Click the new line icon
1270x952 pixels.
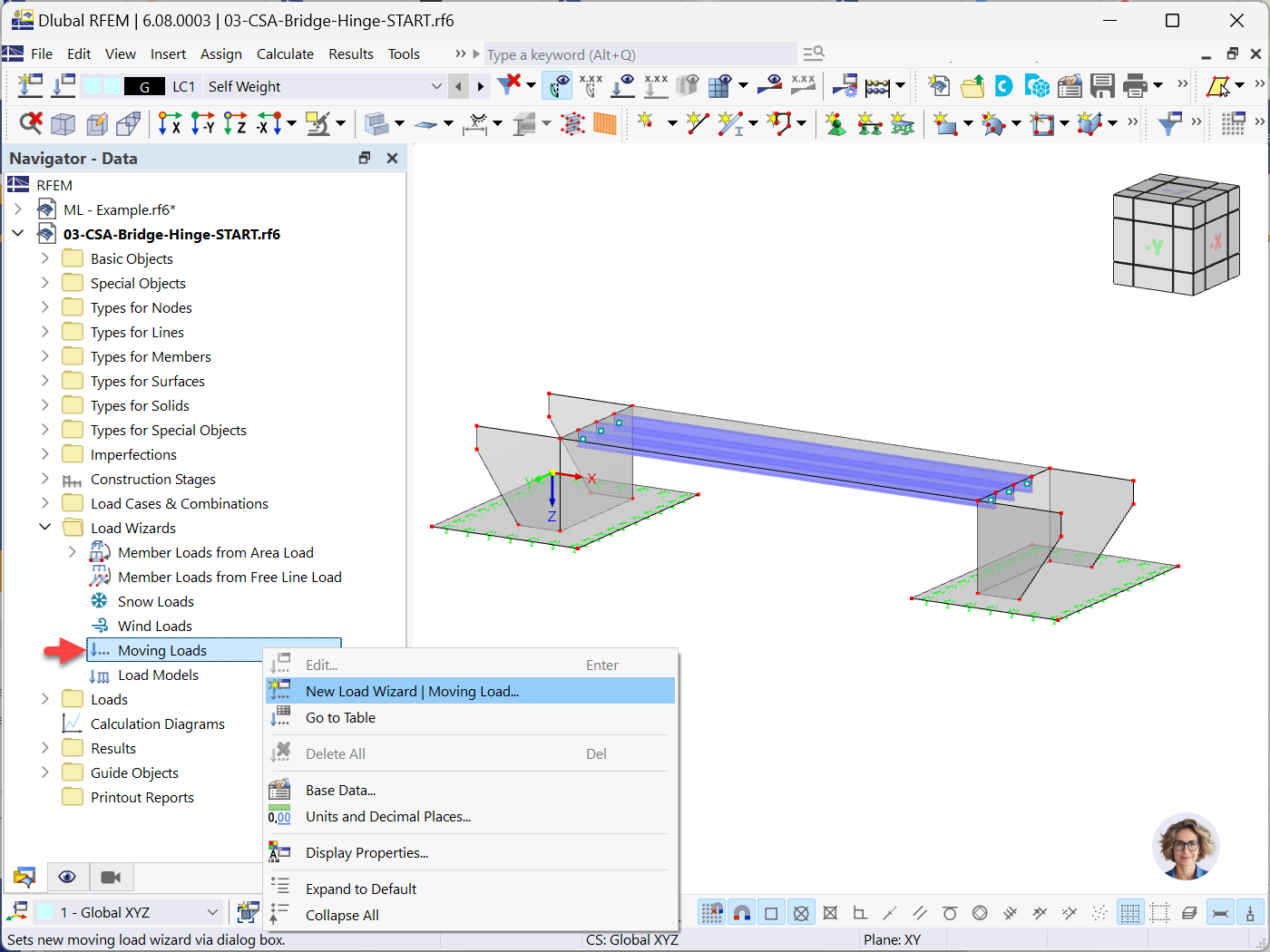click(697, 122)
